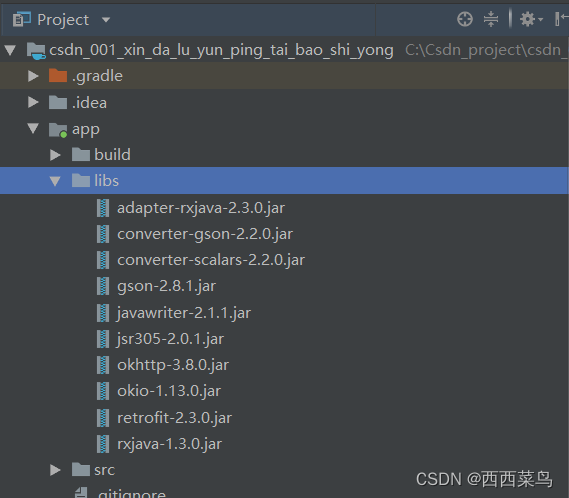Click jar icon of rxjava-1.3.0.jar
The height and width of the screenshot is (498, 569).
(x=103, y=444)
